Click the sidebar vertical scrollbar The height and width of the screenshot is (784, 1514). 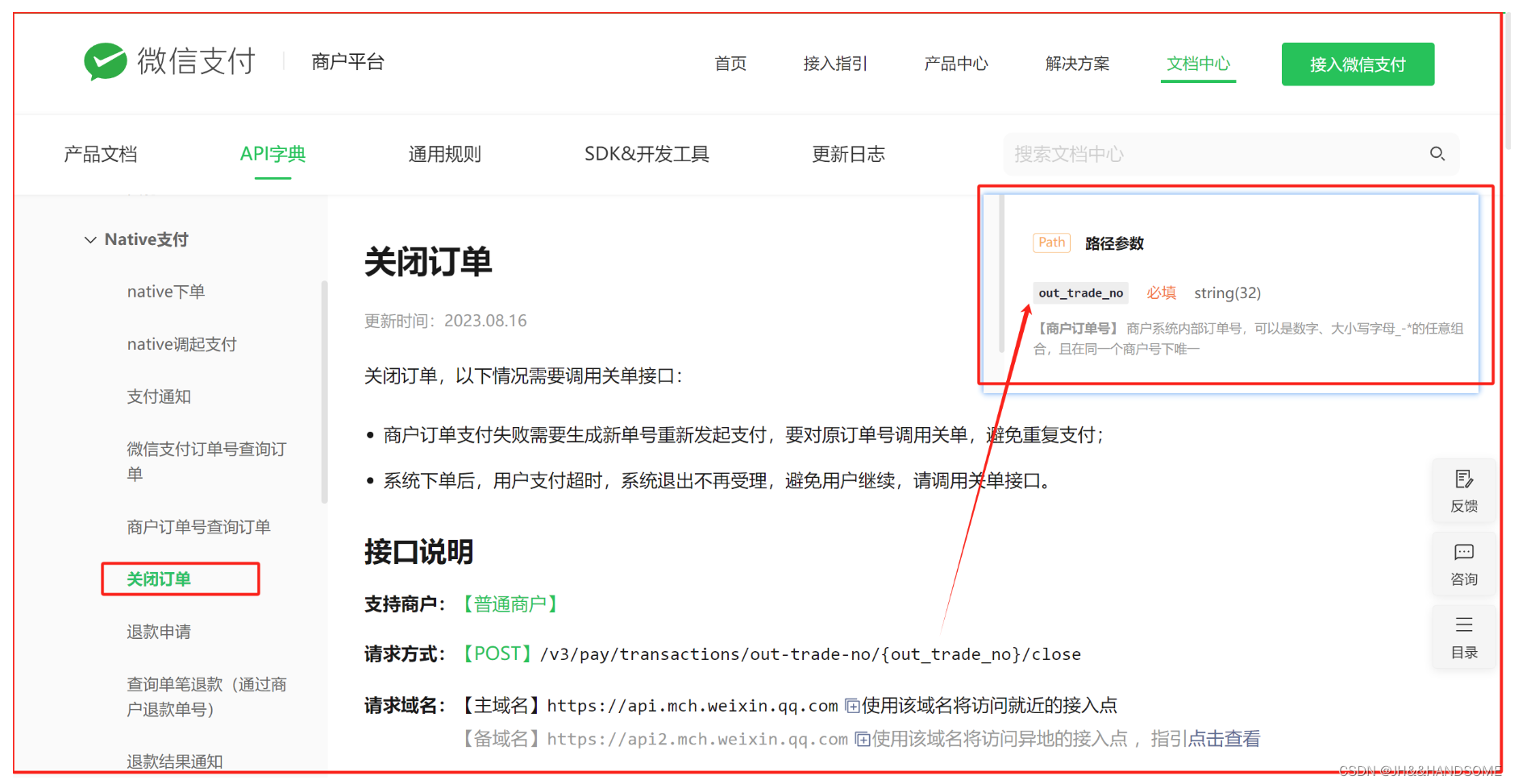coord(324,392)
